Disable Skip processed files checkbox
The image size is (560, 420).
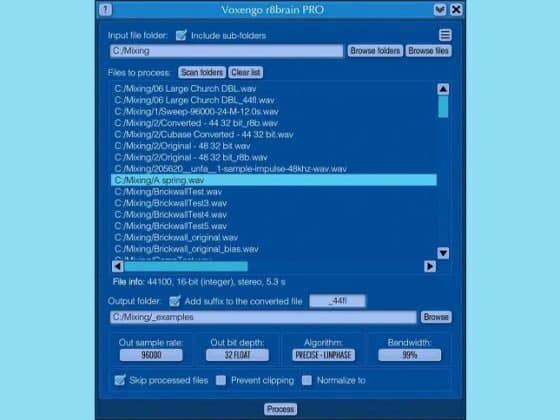pos(120,380)
